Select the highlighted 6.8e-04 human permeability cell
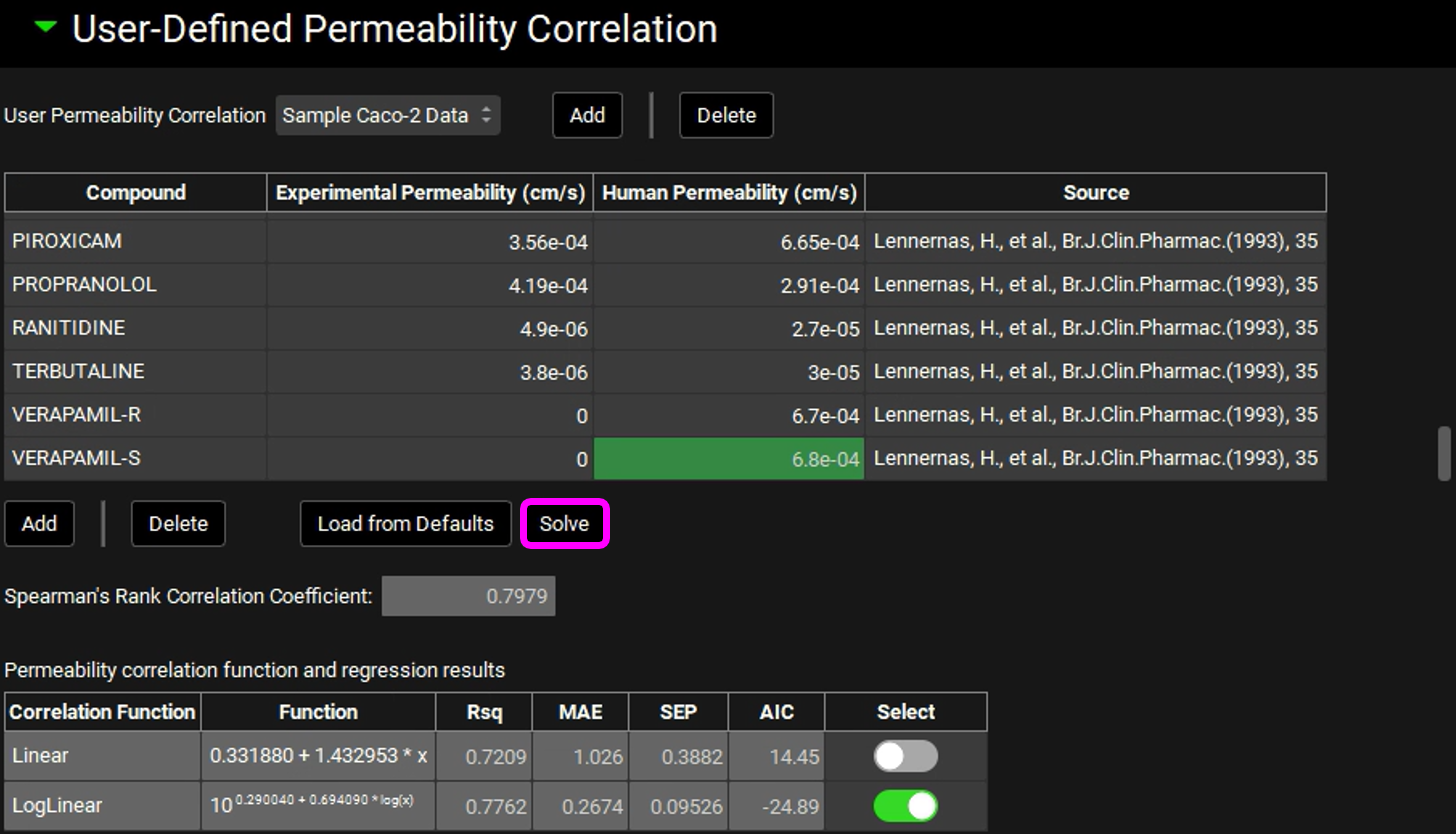 [x=729, y=459]
